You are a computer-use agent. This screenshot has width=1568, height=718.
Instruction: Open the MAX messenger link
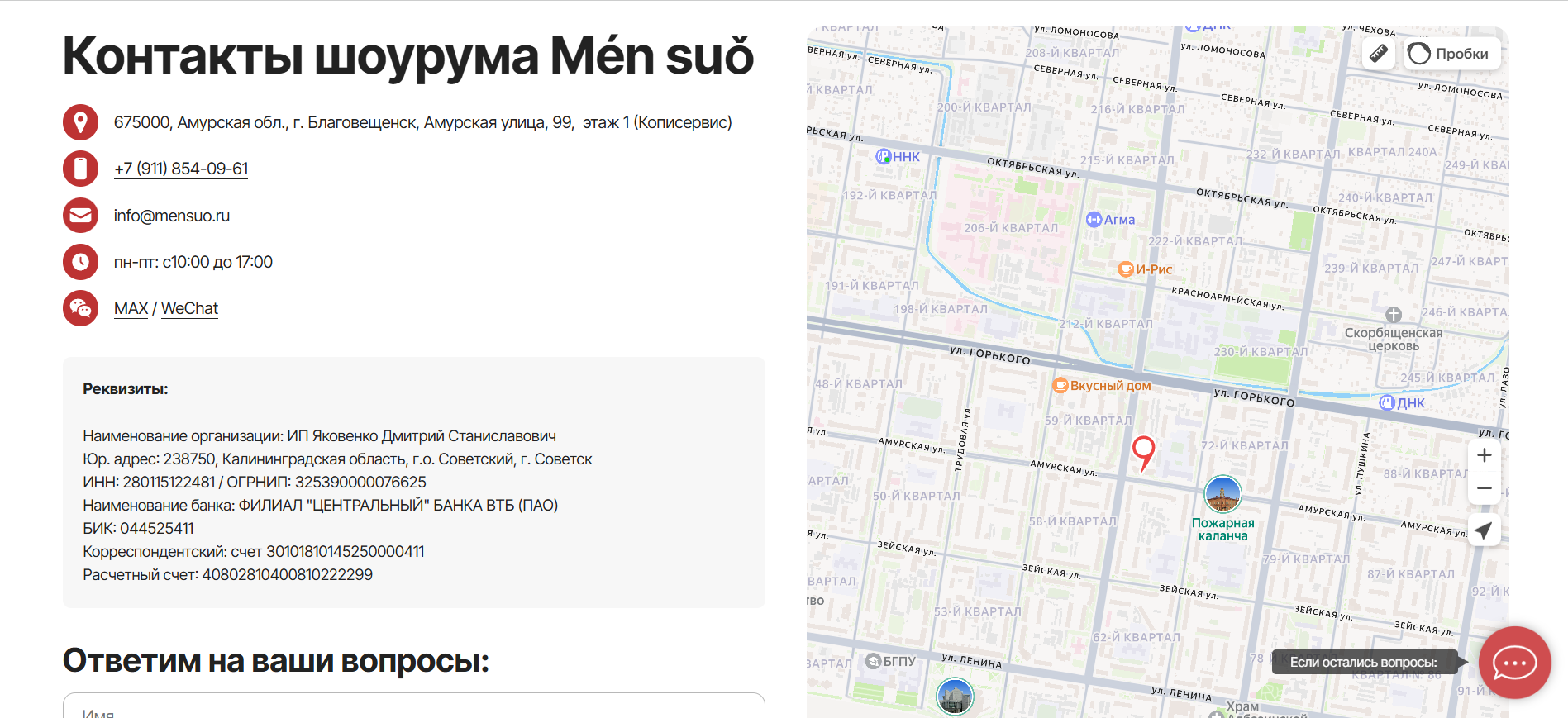[x=131, y=308]
